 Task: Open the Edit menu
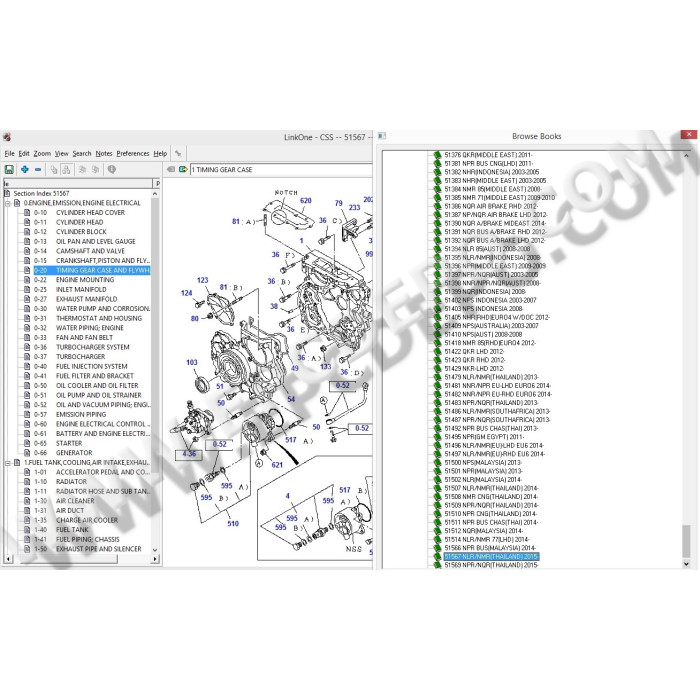pos(24,154)
